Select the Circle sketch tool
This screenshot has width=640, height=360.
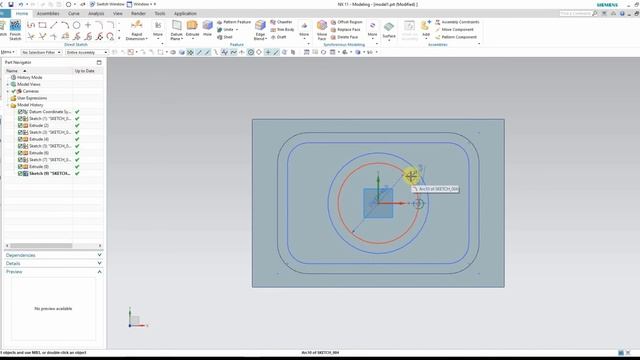[76, 25]
